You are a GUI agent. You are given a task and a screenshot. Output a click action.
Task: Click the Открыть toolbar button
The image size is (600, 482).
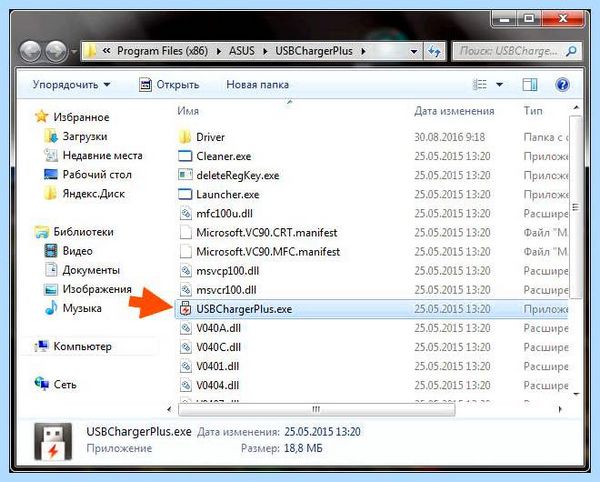click(x=169, y=85)
